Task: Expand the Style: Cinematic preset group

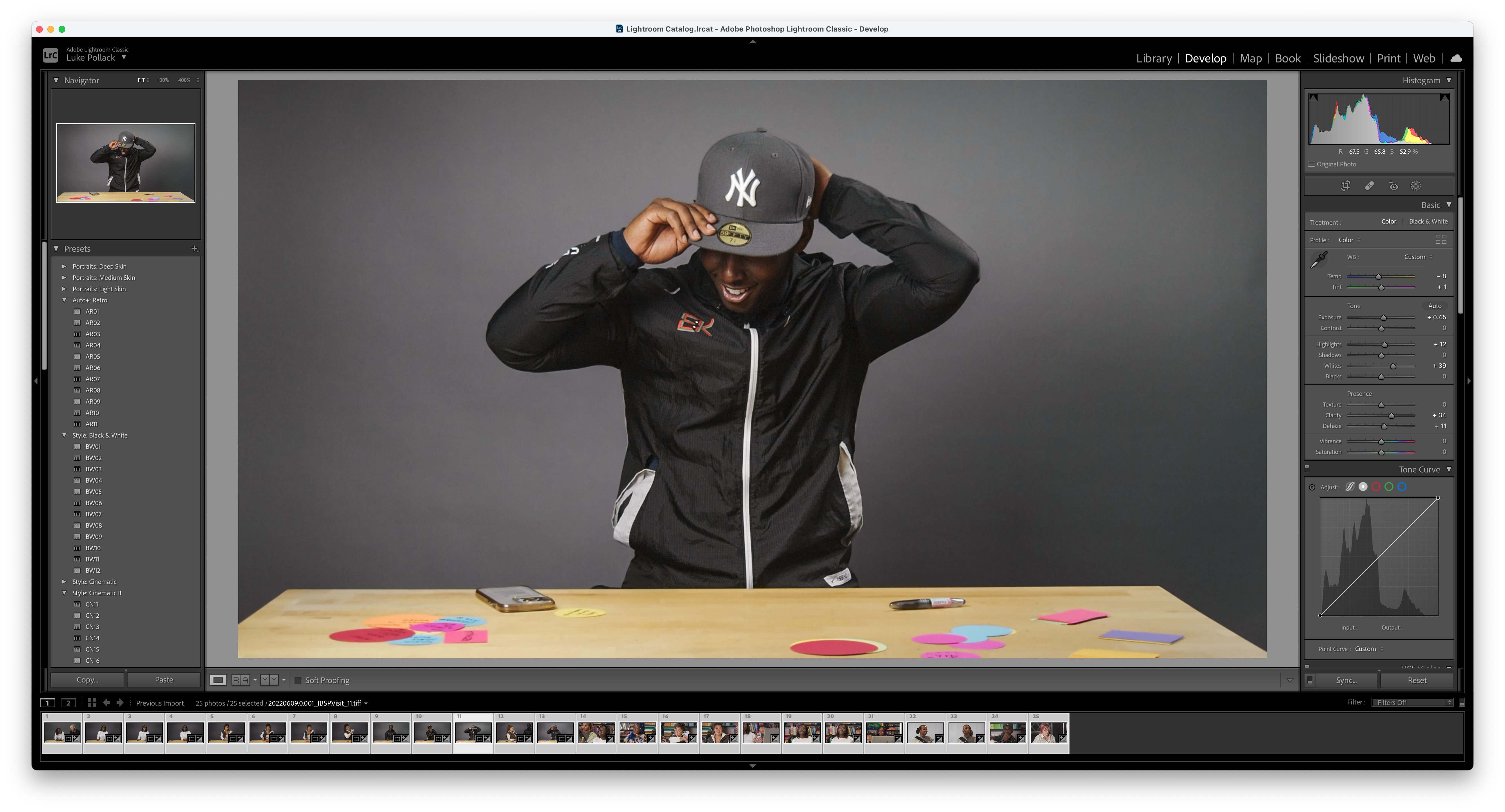Action: pyautogui.click(x=64, y=582)
